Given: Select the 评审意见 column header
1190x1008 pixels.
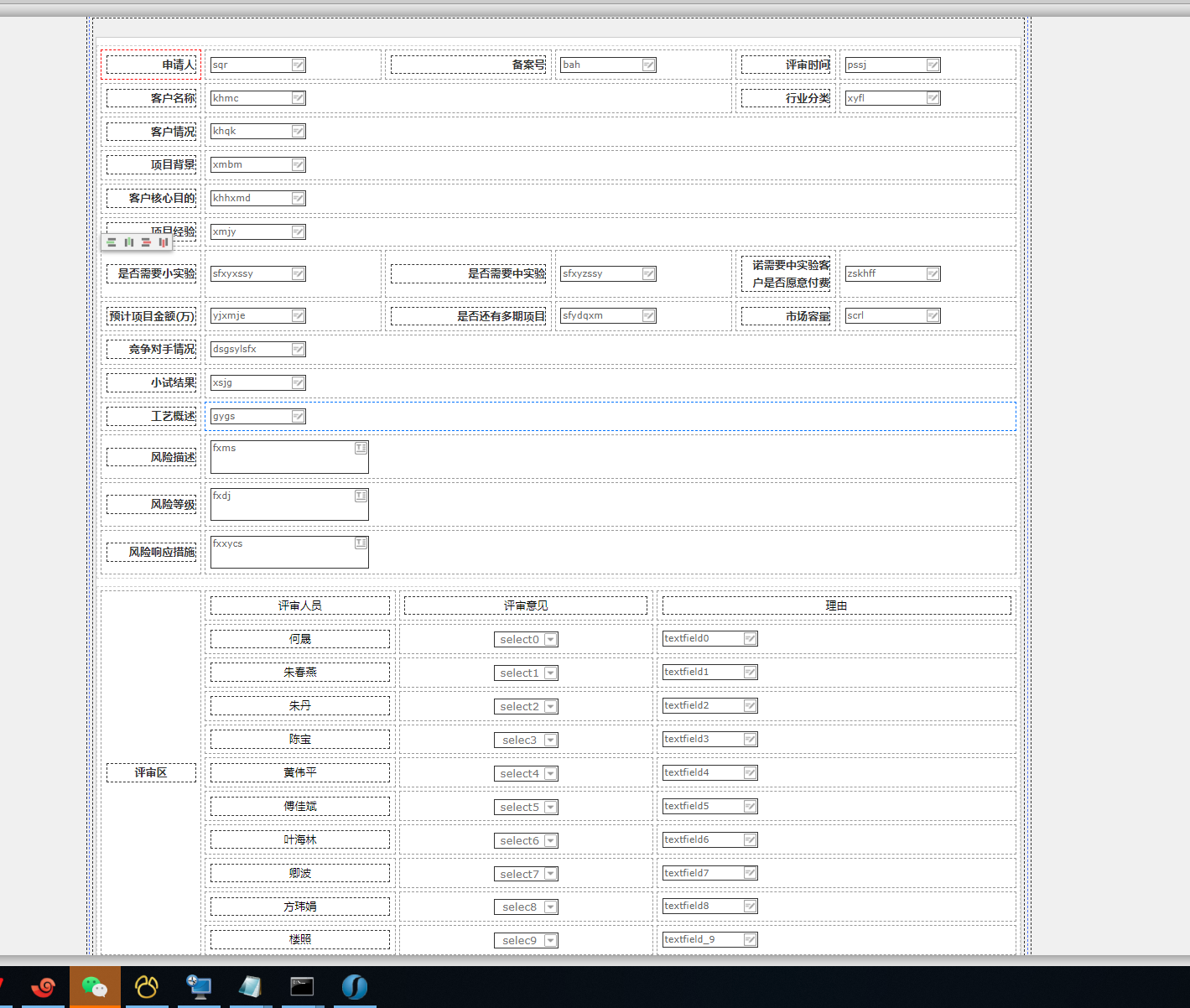Looking at the screenshot, I should [x=525, y=605].
